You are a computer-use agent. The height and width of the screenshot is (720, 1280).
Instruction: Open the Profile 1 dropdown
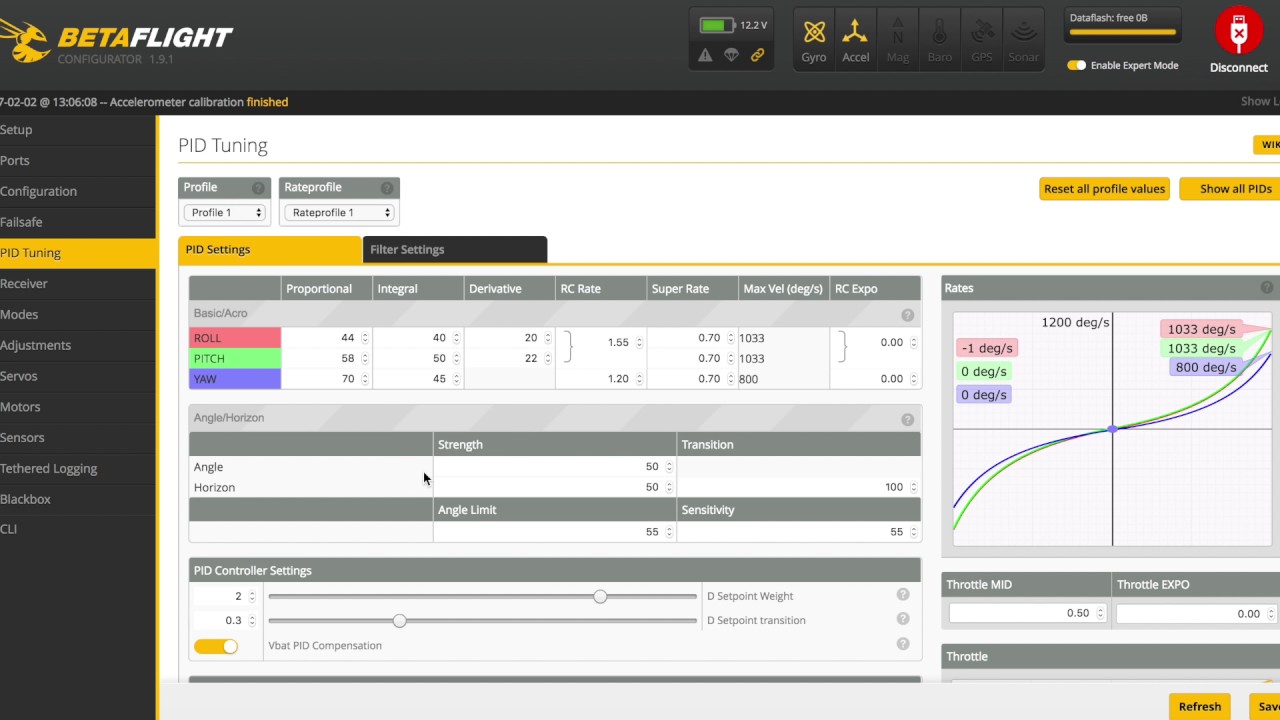tap(224, 212)
